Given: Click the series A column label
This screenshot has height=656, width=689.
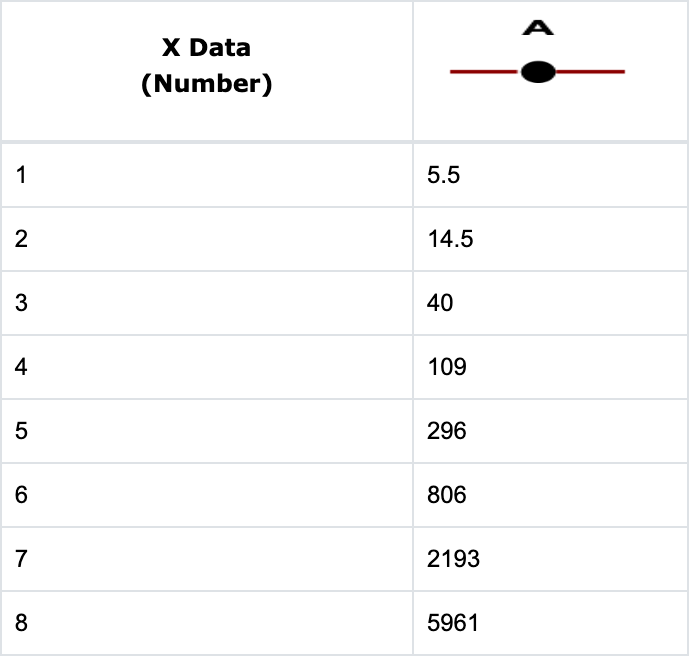Looking at the screenshot, I should click(538, 28).
